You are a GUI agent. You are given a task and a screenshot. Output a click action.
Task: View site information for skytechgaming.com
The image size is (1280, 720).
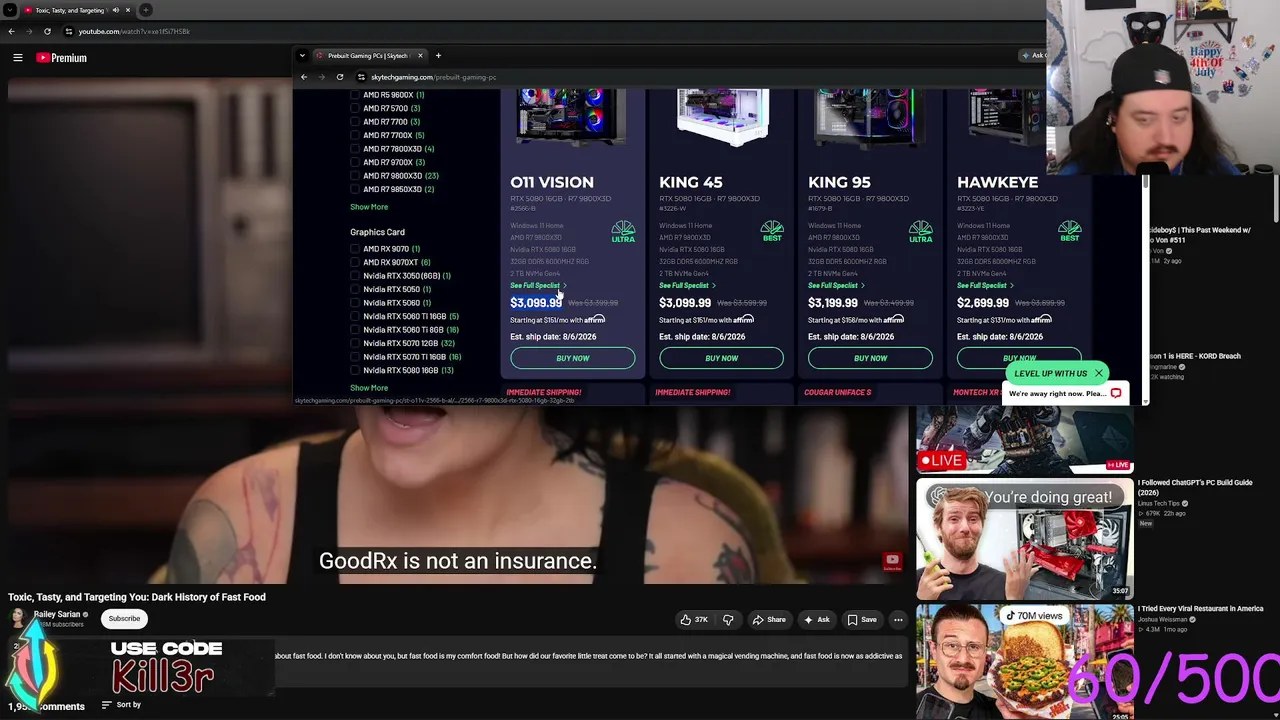tap(361, 77)
